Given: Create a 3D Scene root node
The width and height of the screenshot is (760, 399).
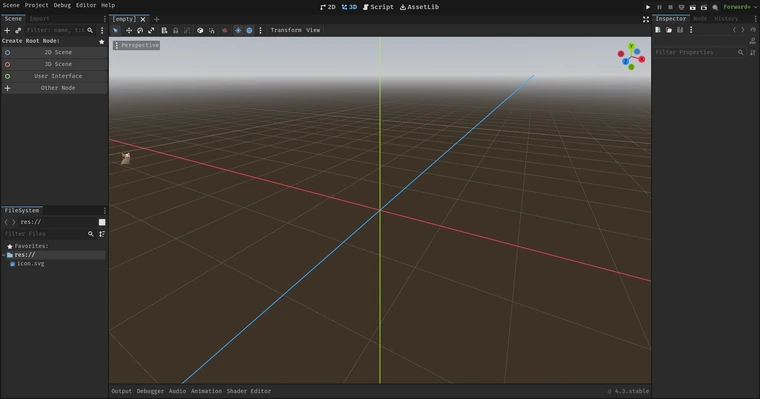Looking at the screenshot, I should click(x=54, y=64).
